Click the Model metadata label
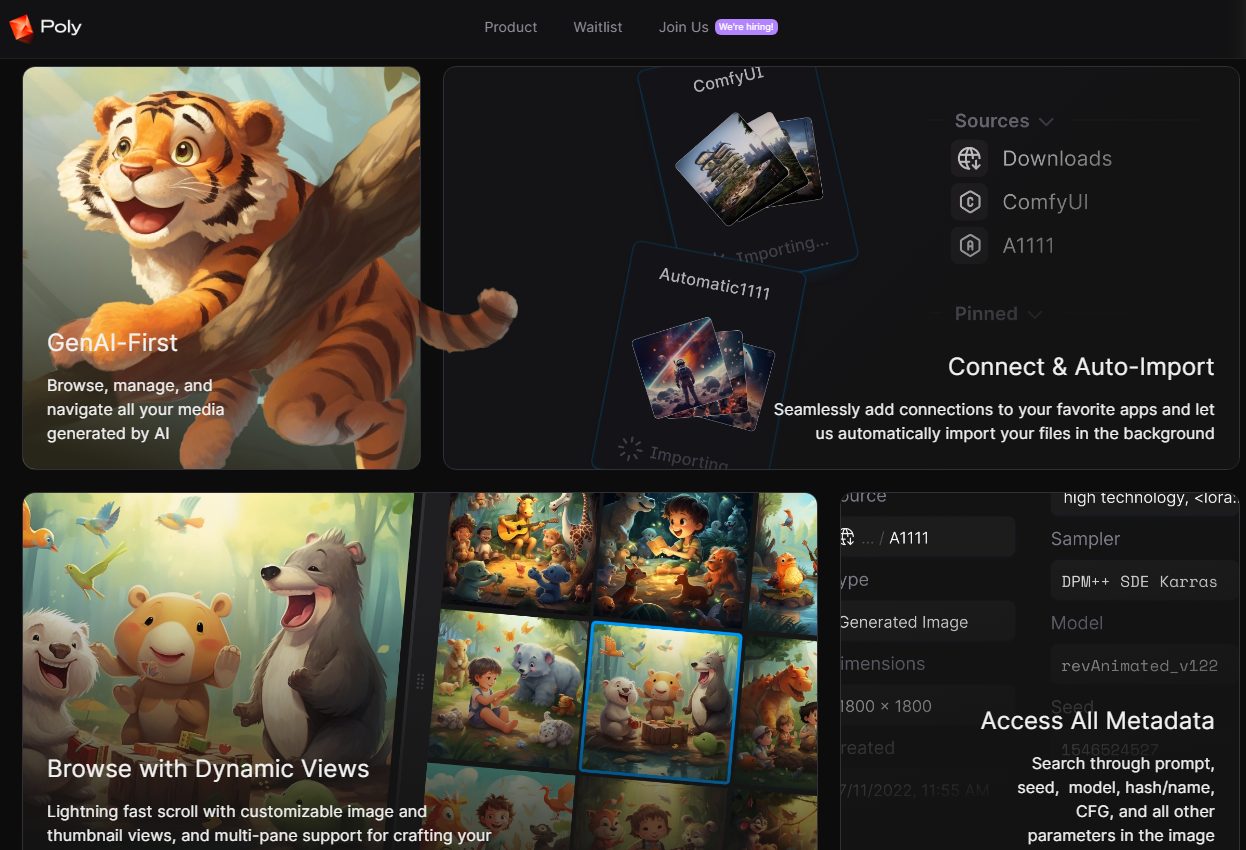The height and width of the screenshot is (850, 1246). 1077,623
